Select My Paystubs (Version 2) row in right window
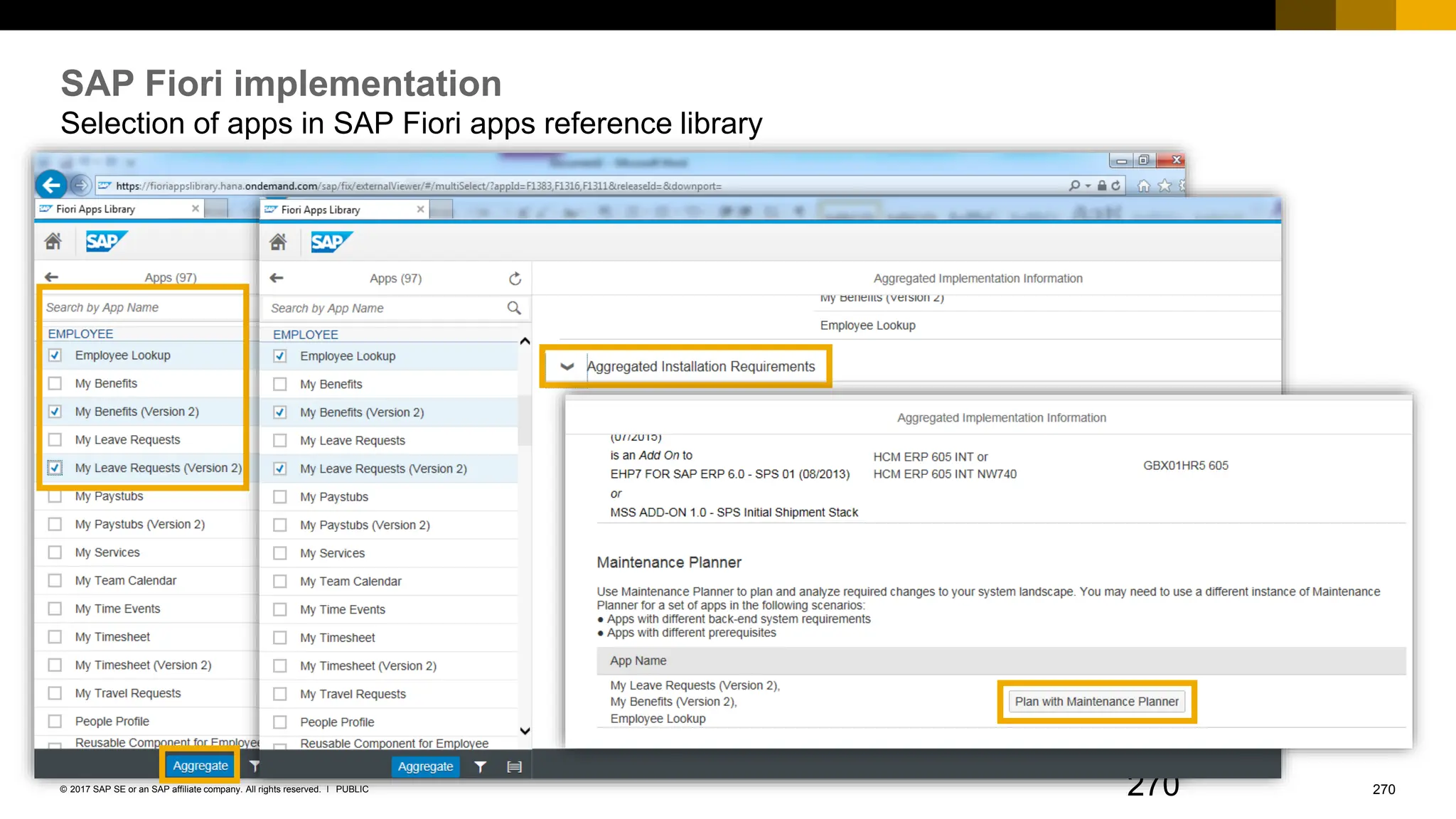Screen dimensions: 1456x819 (390, 525)
